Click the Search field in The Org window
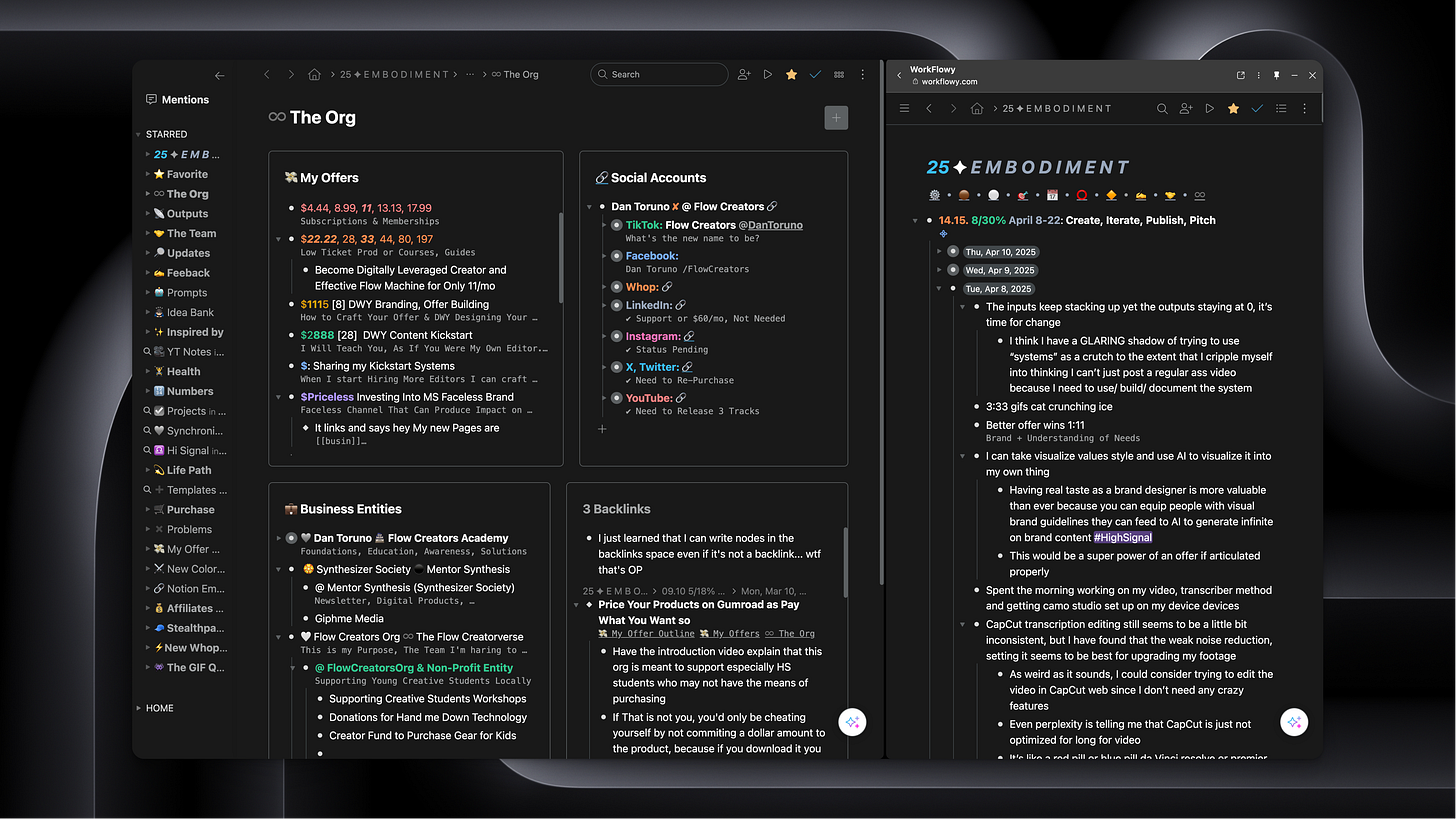 [x=660, y=74]
